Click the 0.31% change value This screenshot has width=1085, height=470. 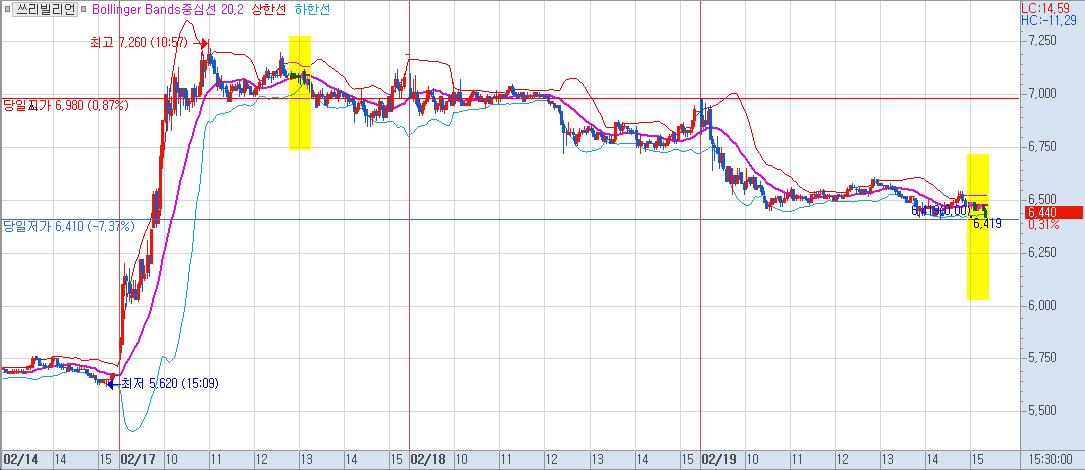click(1044, 225)
